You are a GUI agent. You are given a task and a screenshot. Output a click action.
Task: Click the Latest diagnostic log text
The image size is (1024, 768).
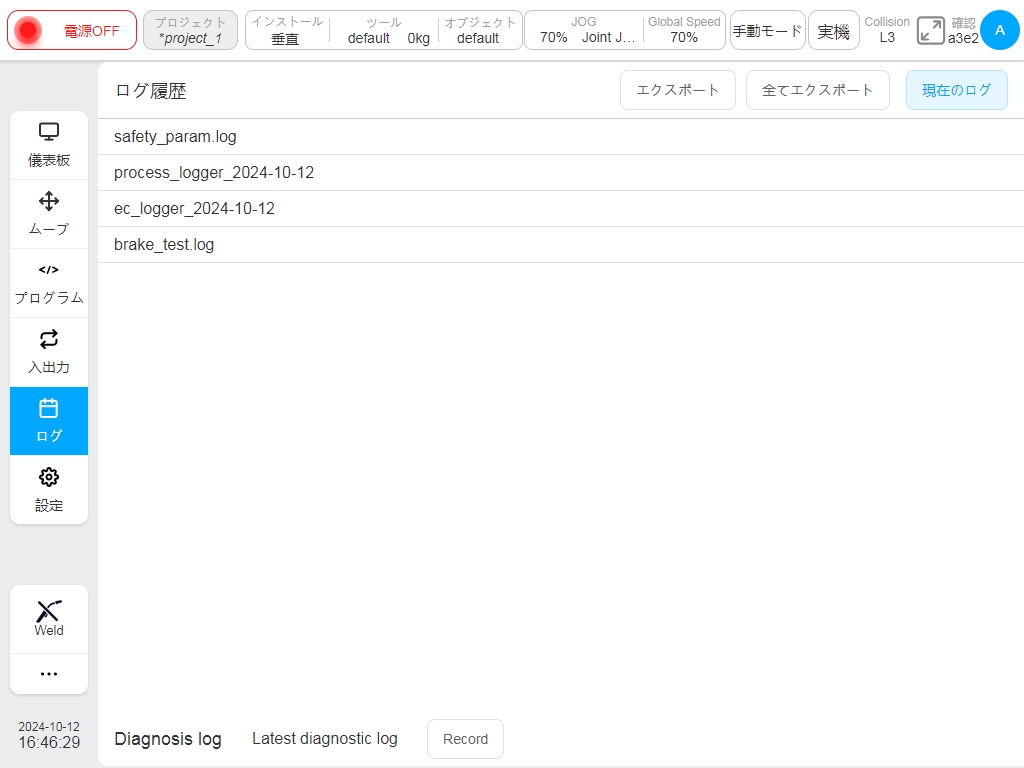tap(325, 739)
